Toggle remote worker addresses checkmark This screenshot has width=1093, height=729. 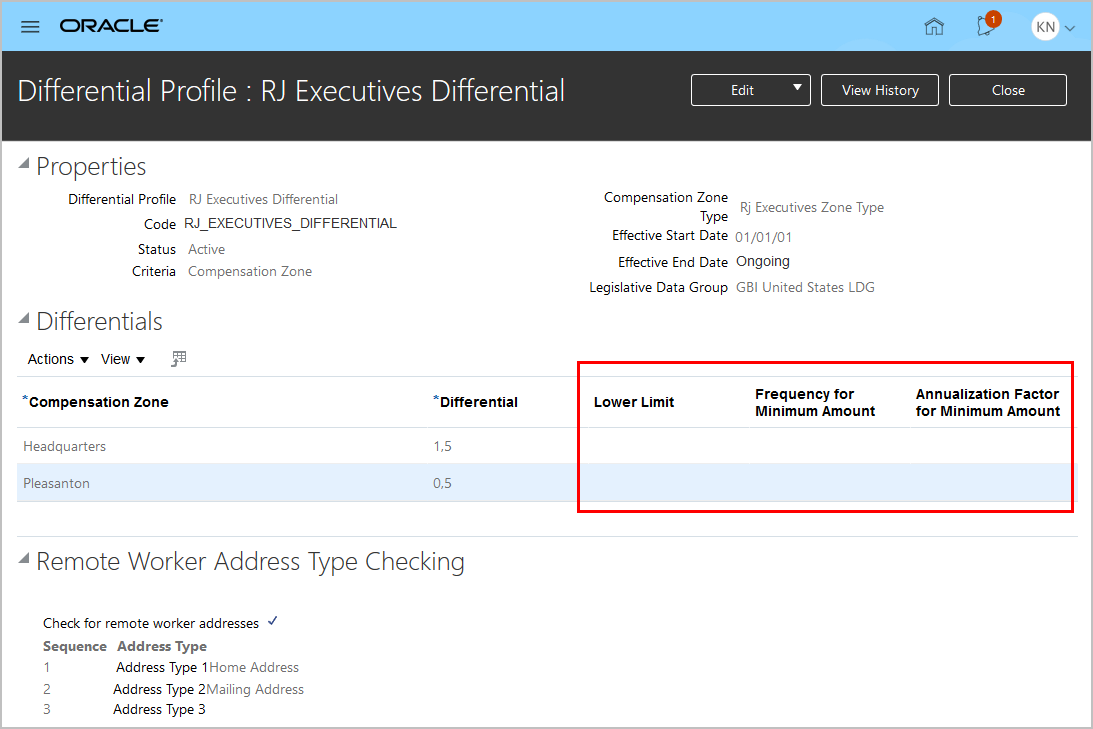pyautogui.click(x=273, y=622)
